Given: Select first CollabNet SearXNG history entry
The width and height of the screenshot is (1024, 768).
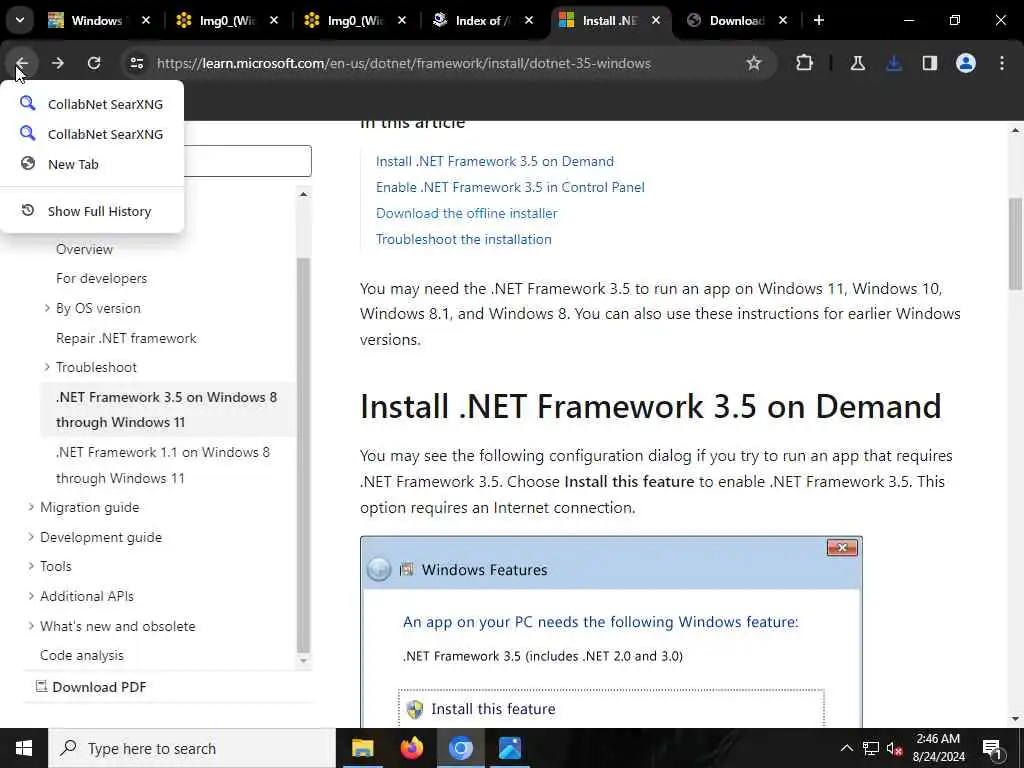Looking at the screenshot, I should [92, 104].
